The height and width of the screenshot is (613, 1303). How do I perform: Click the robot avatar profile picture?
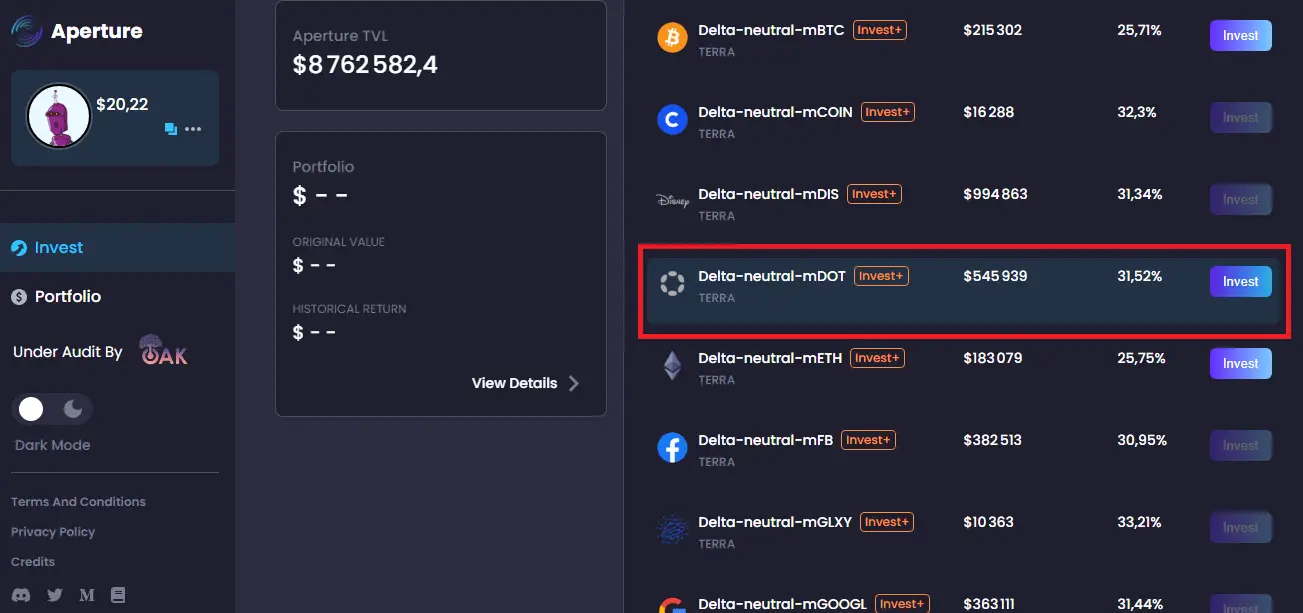(x=58, y=116)
